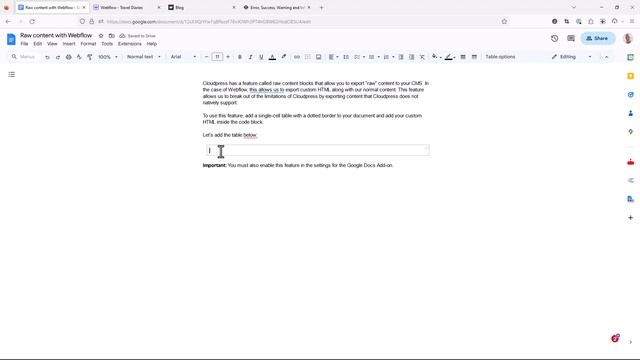Select the Paint format roller icon
This screenshot has height=360, width=640.
pyautogui.click(x=90, y=57)
